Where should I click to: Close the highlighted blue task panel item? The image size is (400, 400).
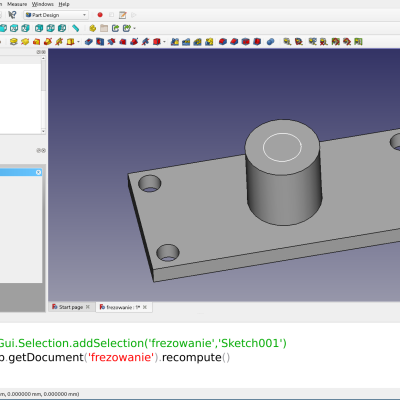(x=38, y=172)
